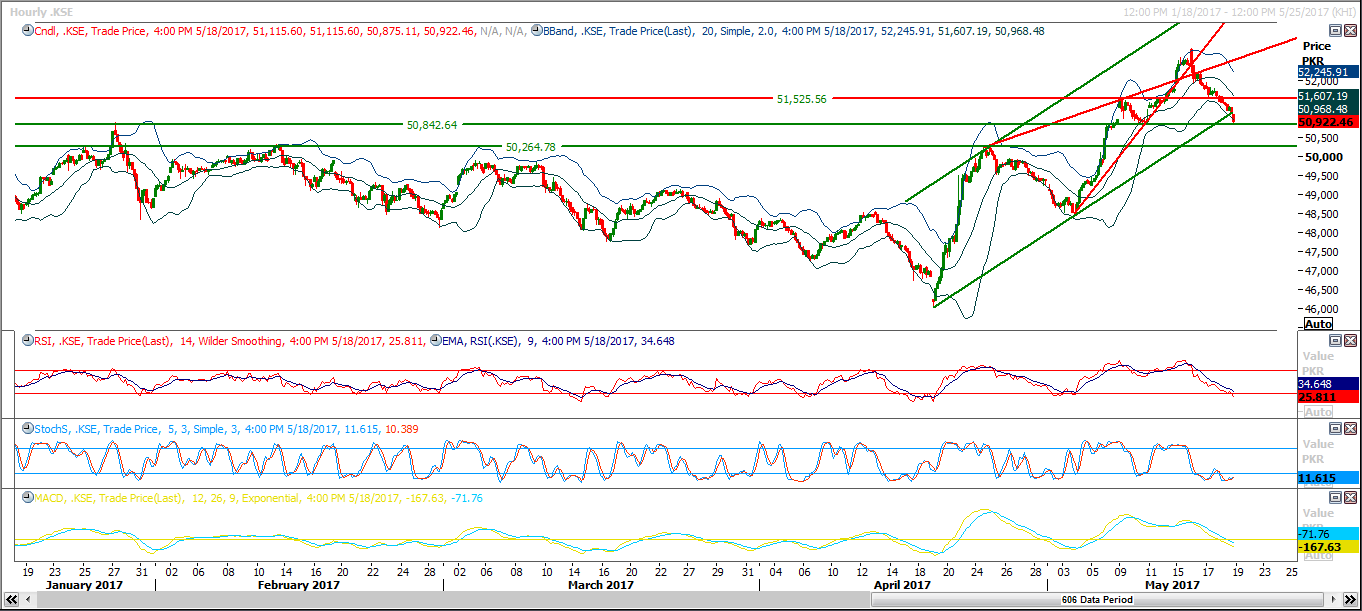Click March 2017 on the time axis
The width and height of the screenshot is (1362, 611).
pyautogui.click(x=602, y=585)
